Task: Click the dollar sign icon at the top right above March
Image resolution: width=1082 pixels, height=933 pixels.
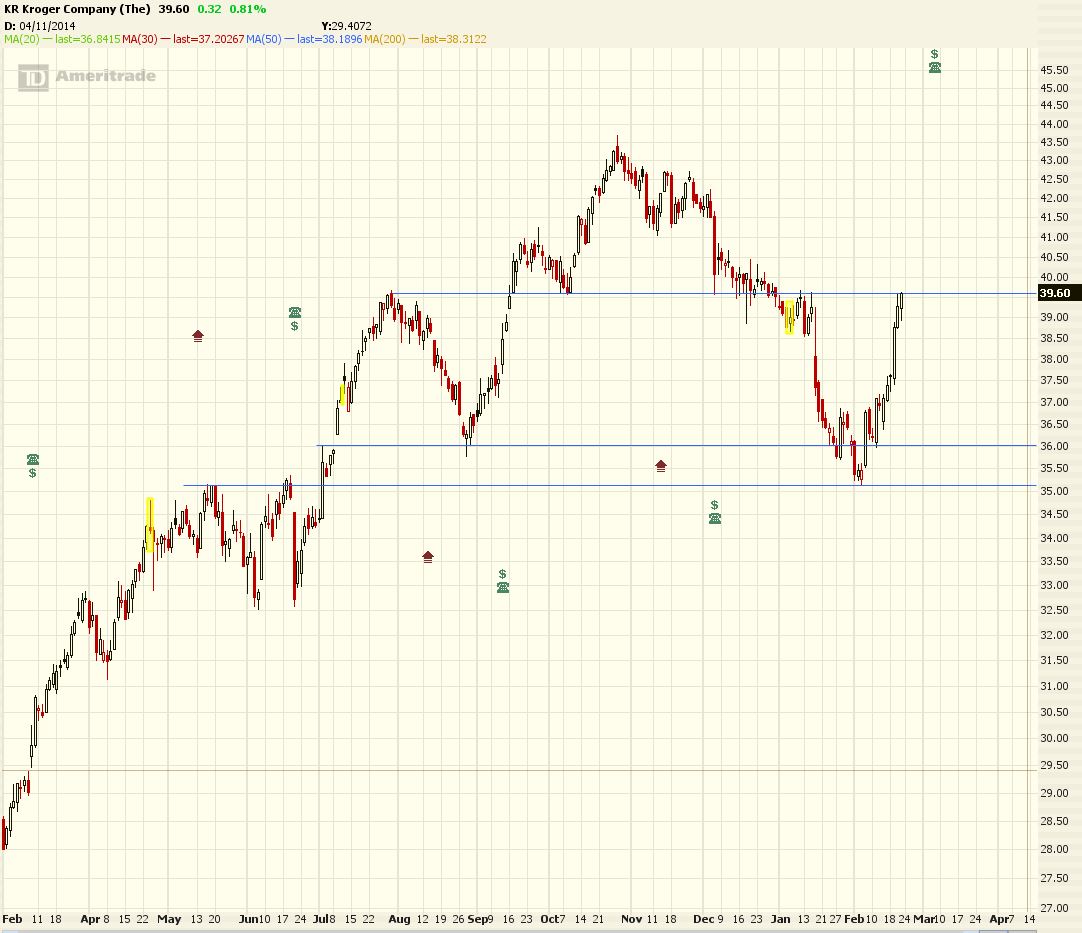Action: [934, 54]
